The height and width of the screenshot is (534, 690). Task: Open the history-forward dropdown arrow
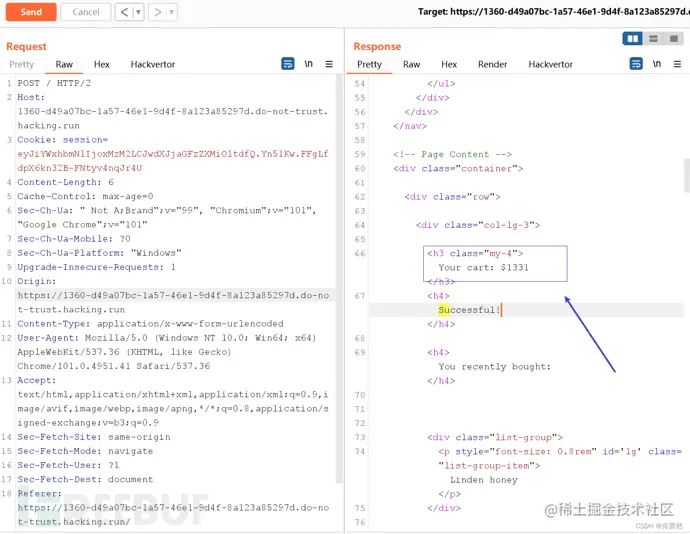[172, 12]
